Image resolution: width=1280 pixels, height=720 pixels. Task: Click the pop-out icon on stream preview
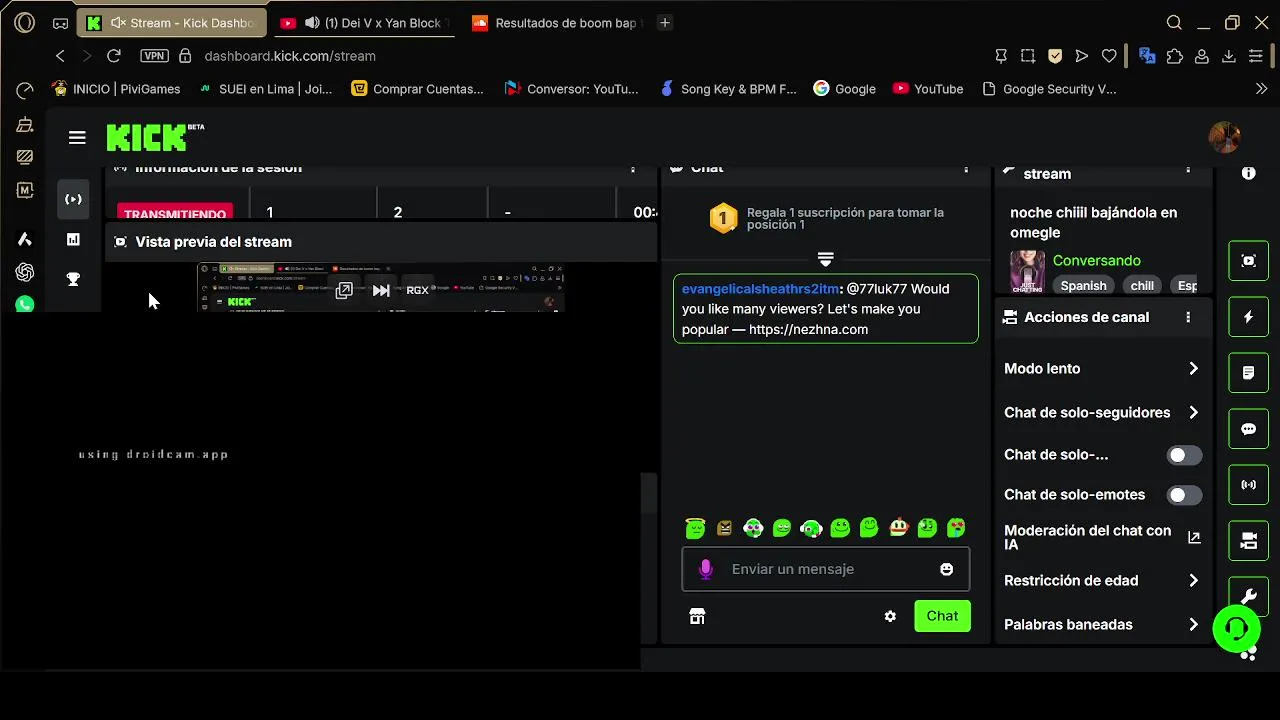click(x=344, y=290)
